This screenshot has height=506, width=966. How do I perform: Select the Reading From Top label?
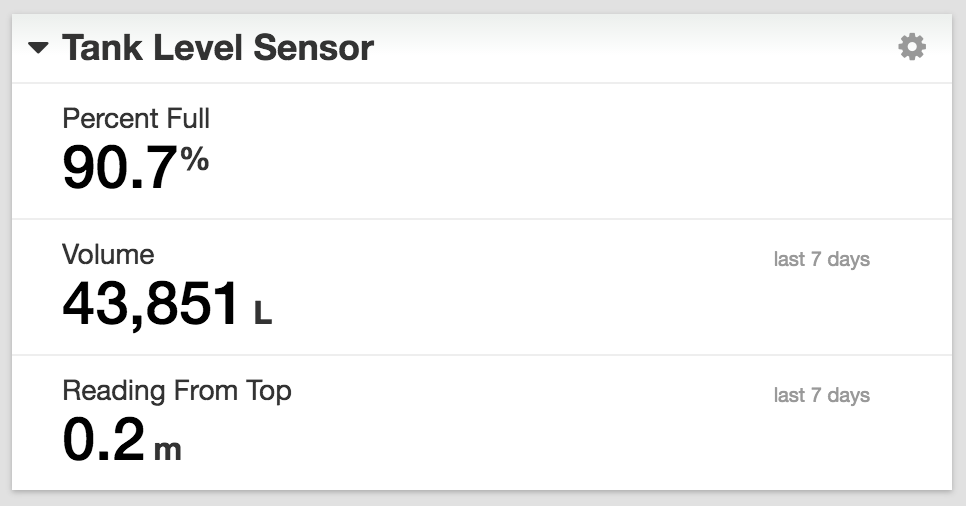coord(177,390)
